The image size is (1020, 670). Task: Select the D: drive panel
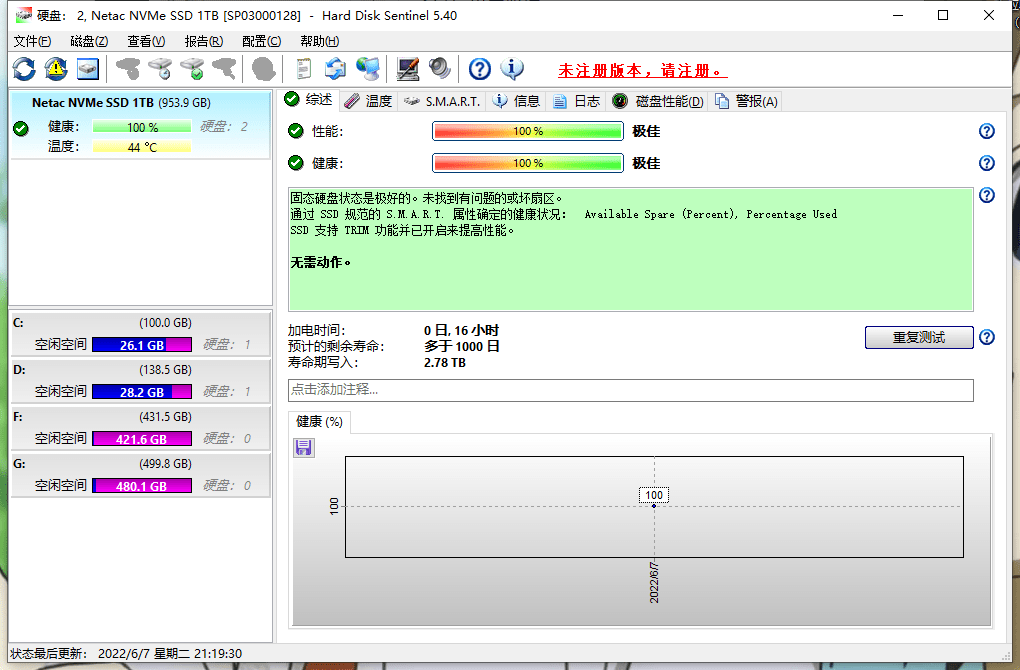click(140, 380)
